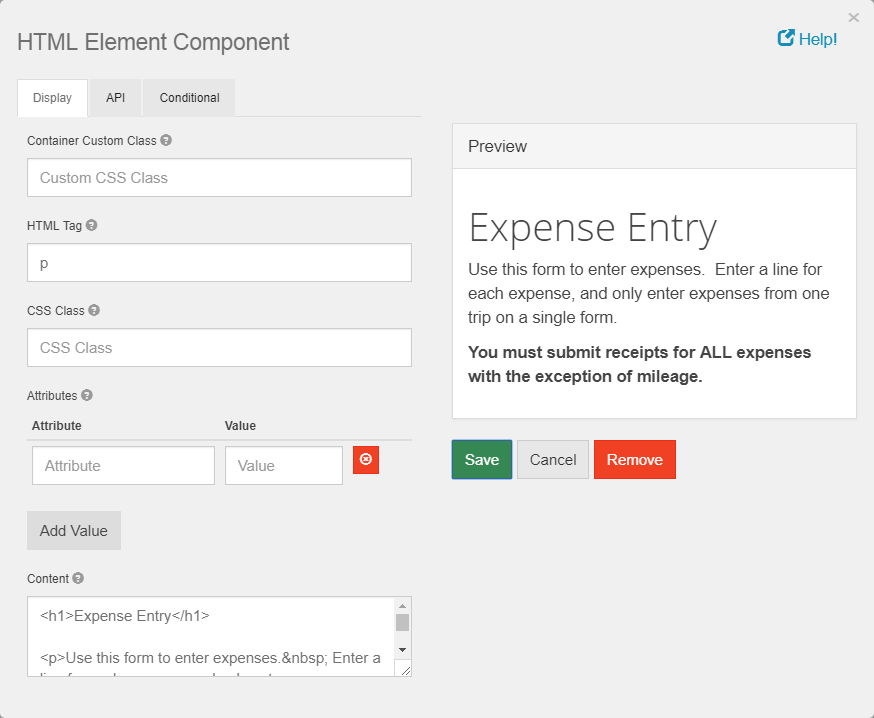Remove the attribute row with red icon
Screen dimensions: 874x718
point(365,460)
